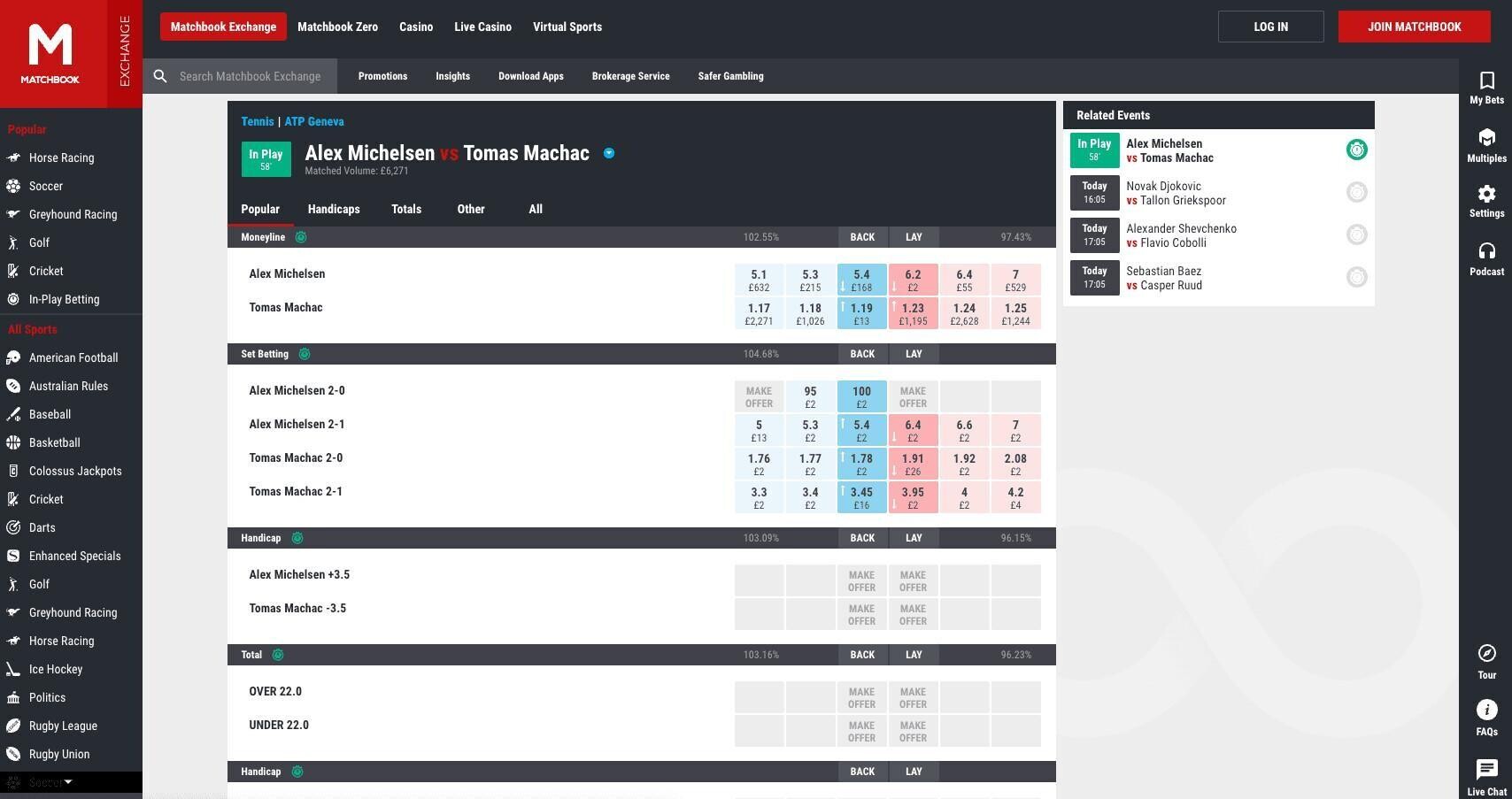
Task: Switch to the All markets tab
Action: [536, 210]
